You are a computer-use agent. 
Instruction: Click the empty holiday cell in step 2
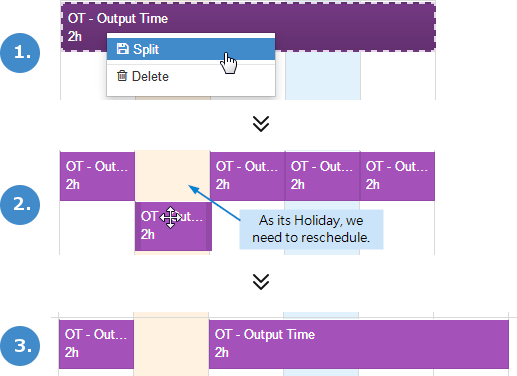(172, 176)
